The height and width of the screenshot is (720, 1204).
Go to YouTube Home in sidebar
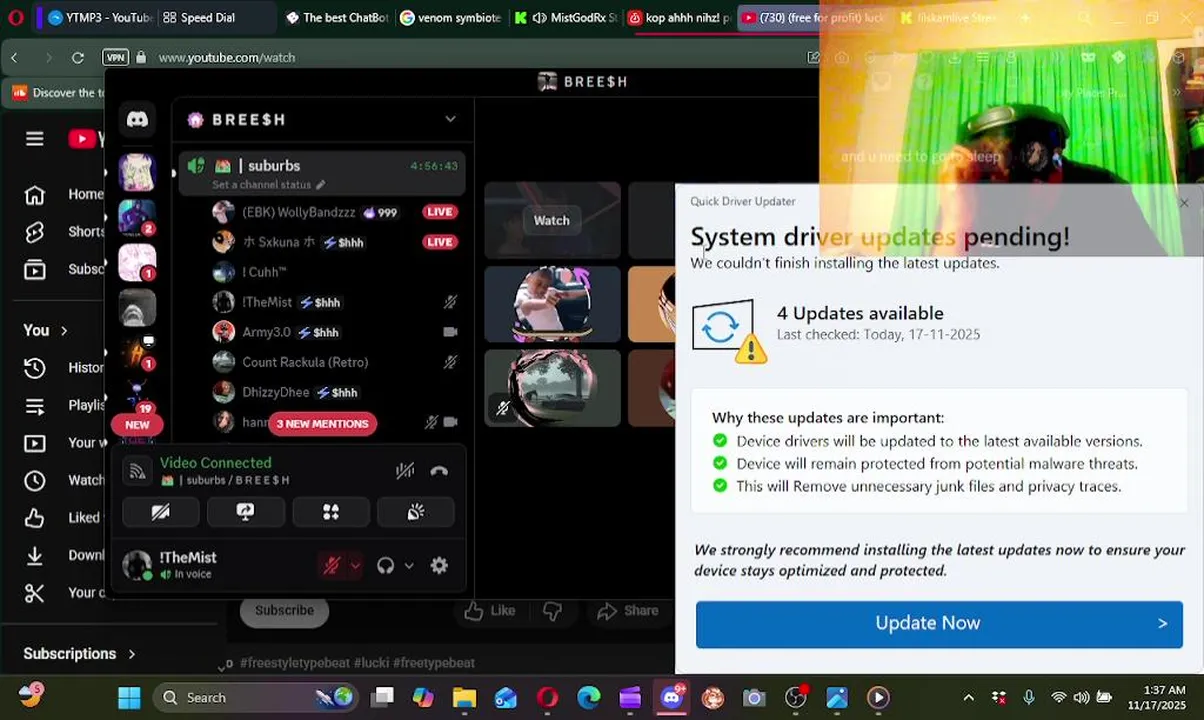[64, 194]
